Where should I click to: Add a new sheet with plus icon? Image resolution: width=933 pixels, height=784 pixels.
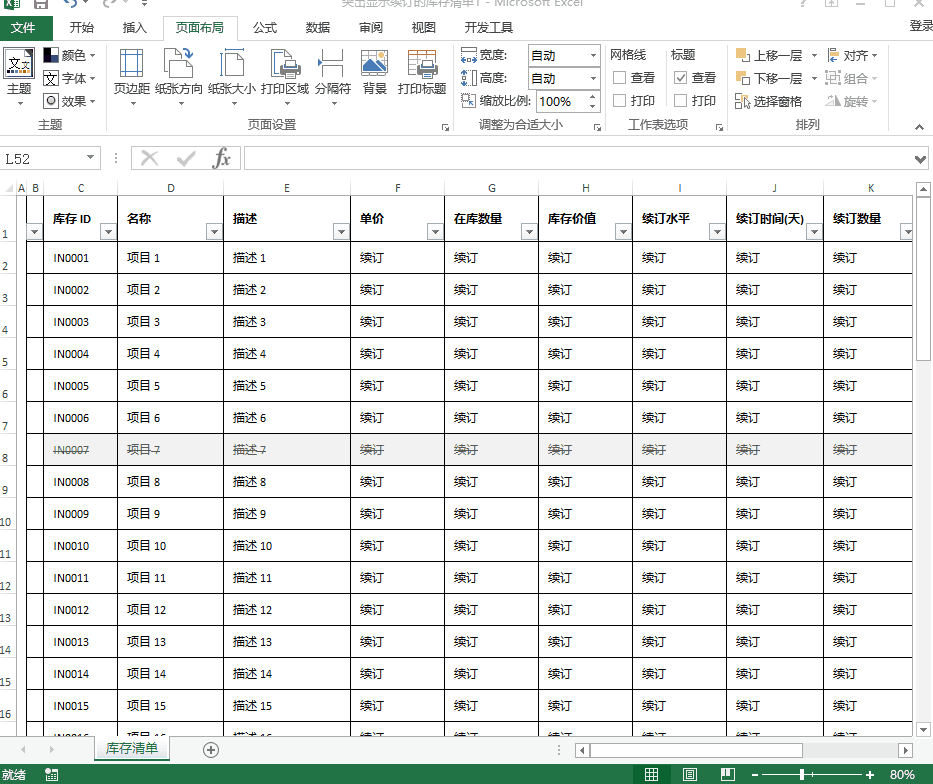(x=211, y=750)
